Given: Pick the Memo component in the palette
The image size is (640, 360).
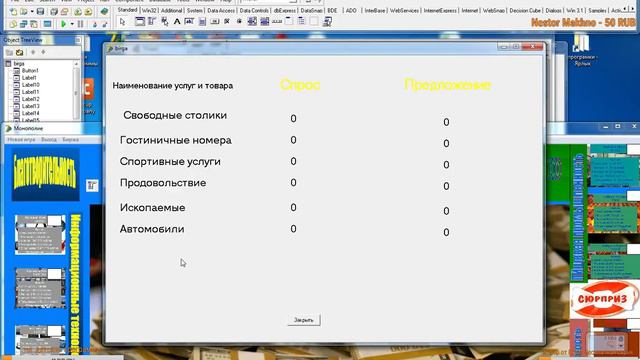Looking at the screenshot, I should pyautogui.click(x=202, y=21).
